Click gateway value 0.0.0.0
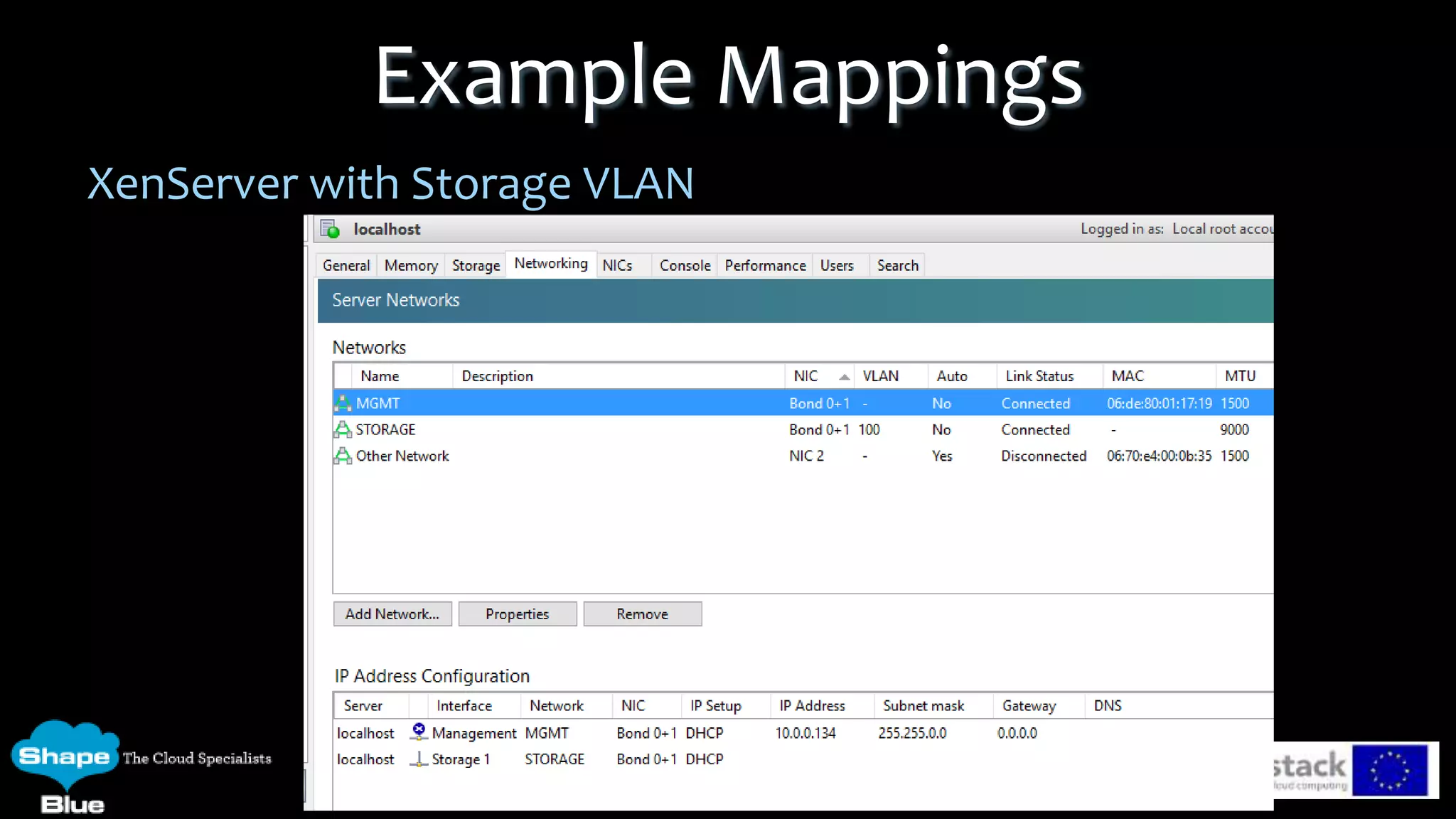1456x819 pixels. pyautogui.click(x=1017, y=733)
